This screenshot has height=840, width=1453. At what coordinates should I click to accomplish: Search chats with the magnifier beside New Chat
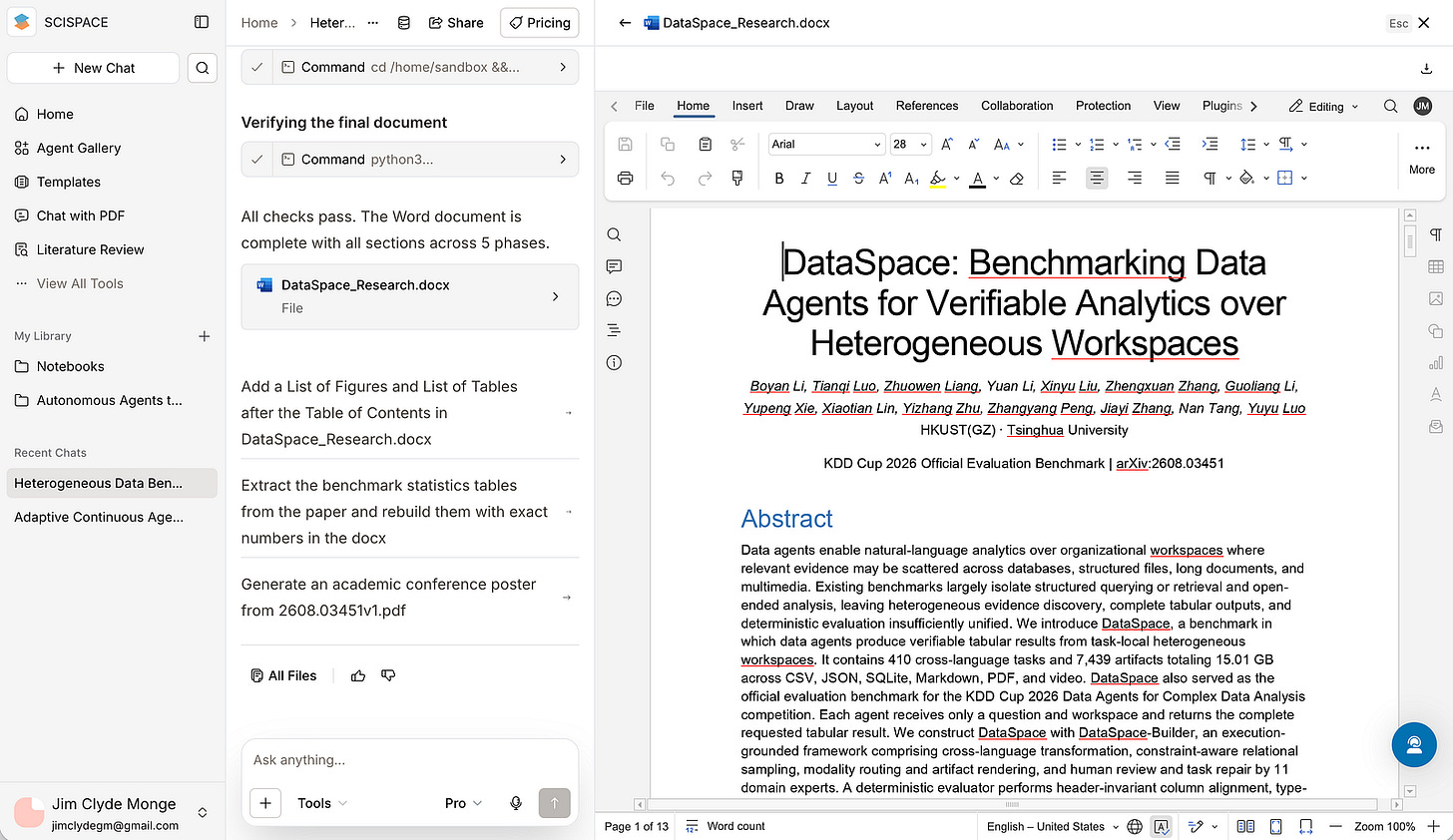pos(202,68)
